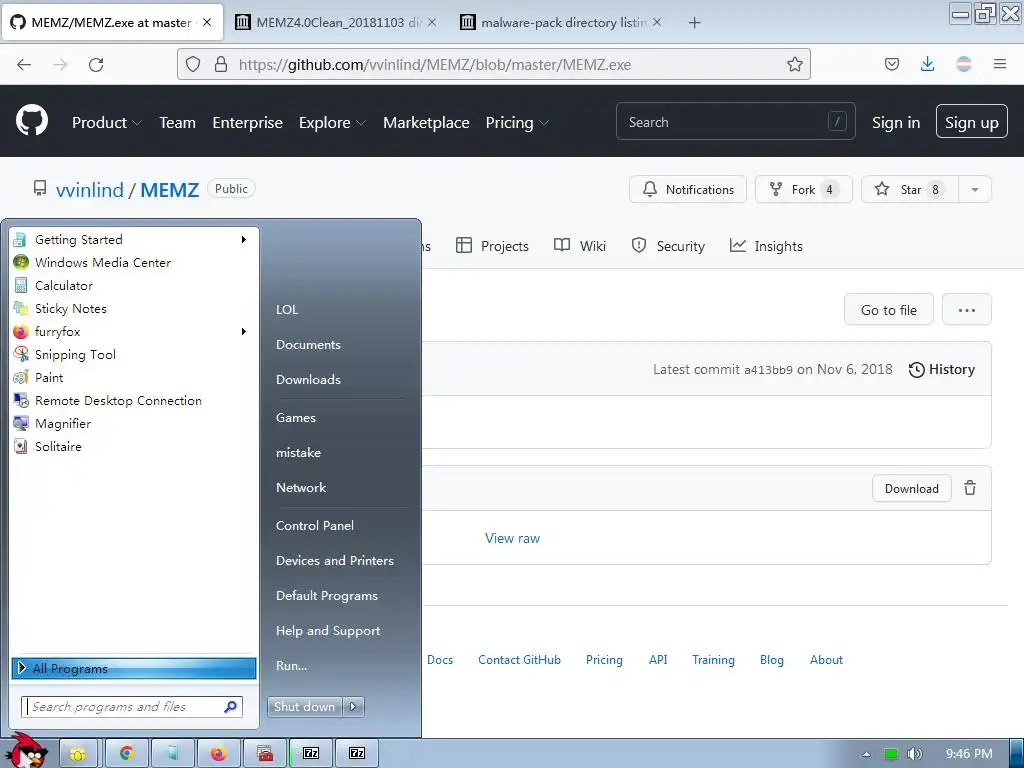Click the Firefox taskbar icon
The image size is (1024, 768).
[218, 754]
